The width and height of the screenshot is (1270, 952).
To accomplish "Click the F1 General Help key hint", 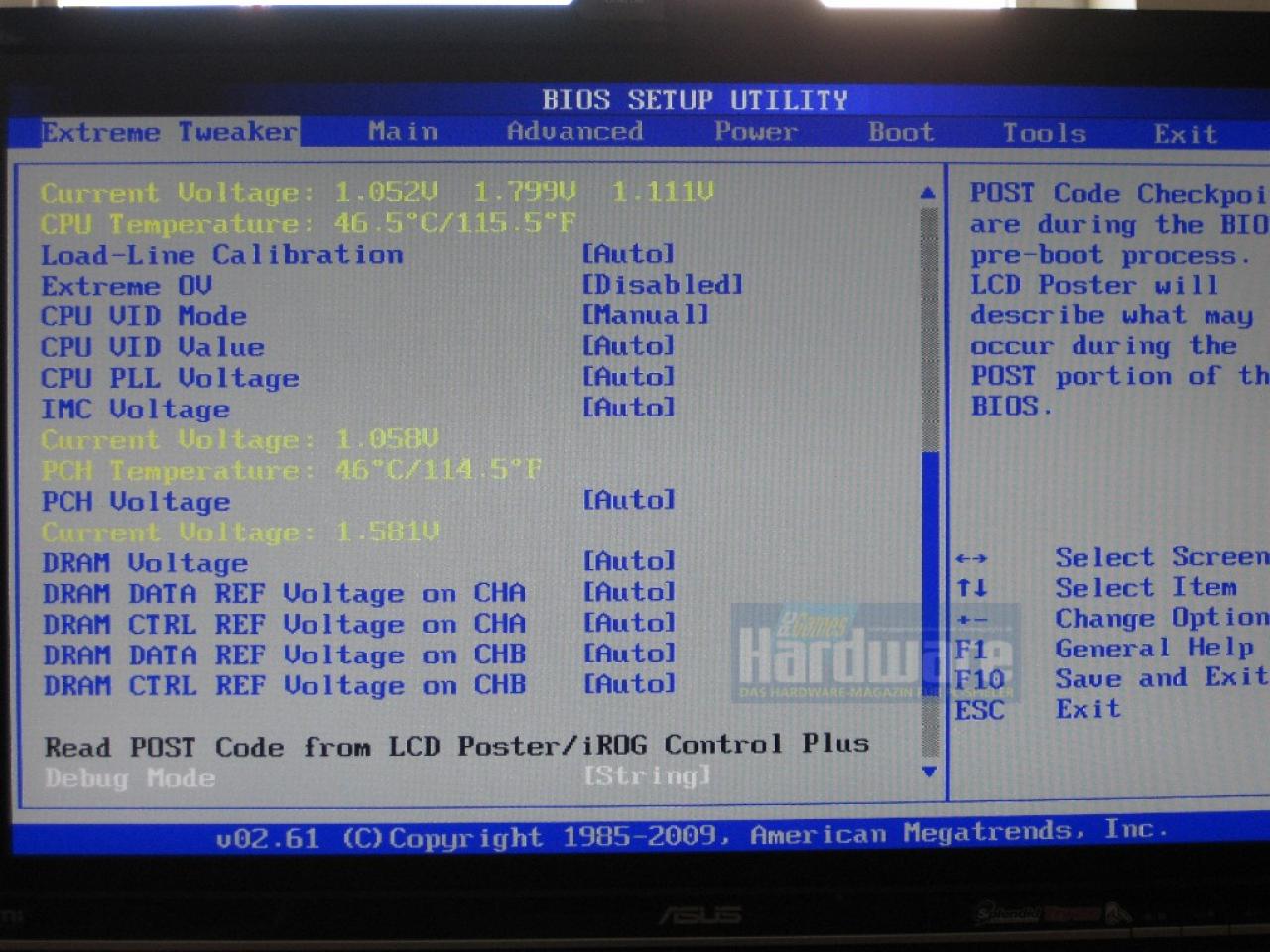I will pyautogui.click(x=1104, y=649).
